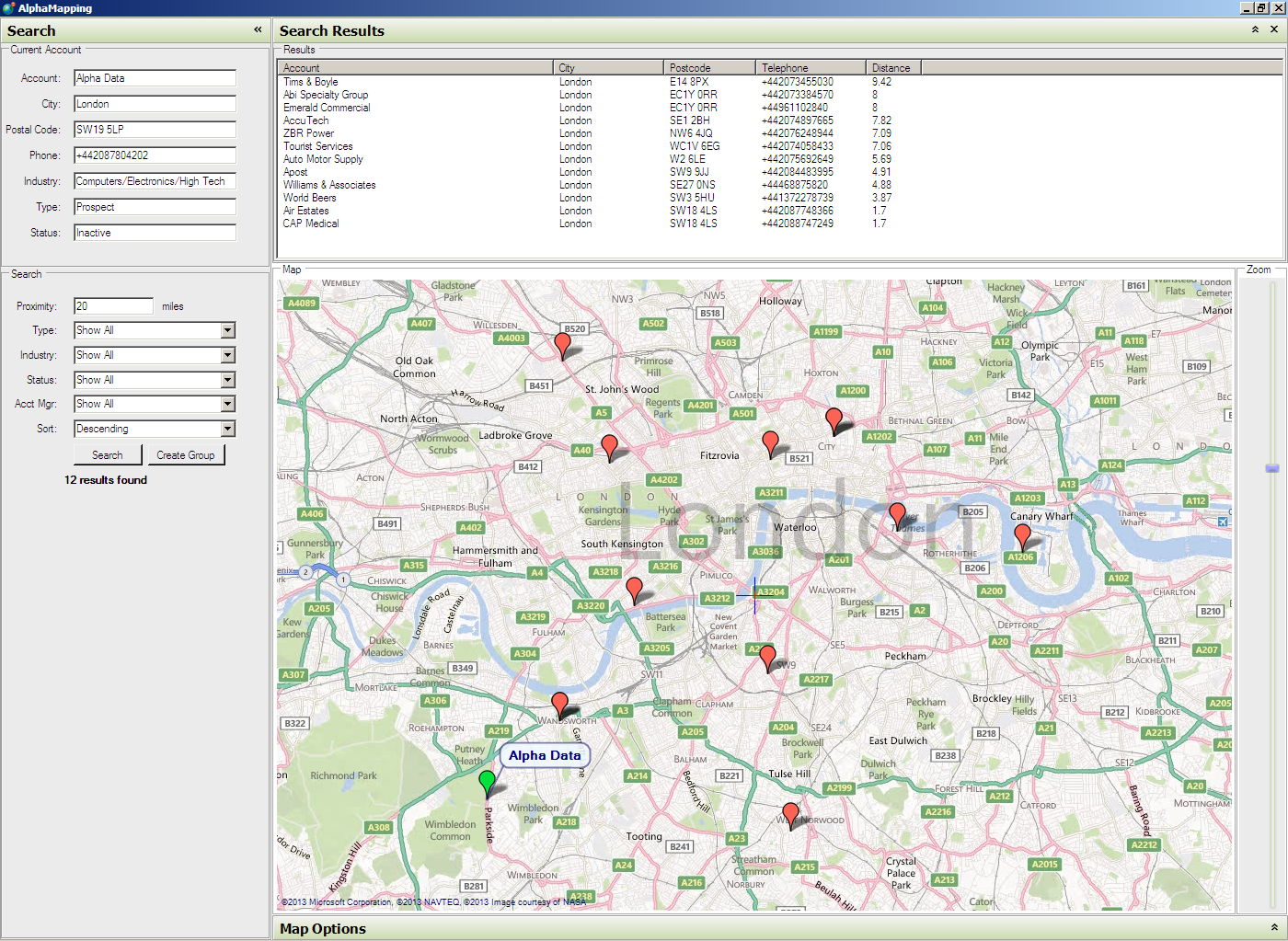Click the Status field showing Inactive

(155, 233)
